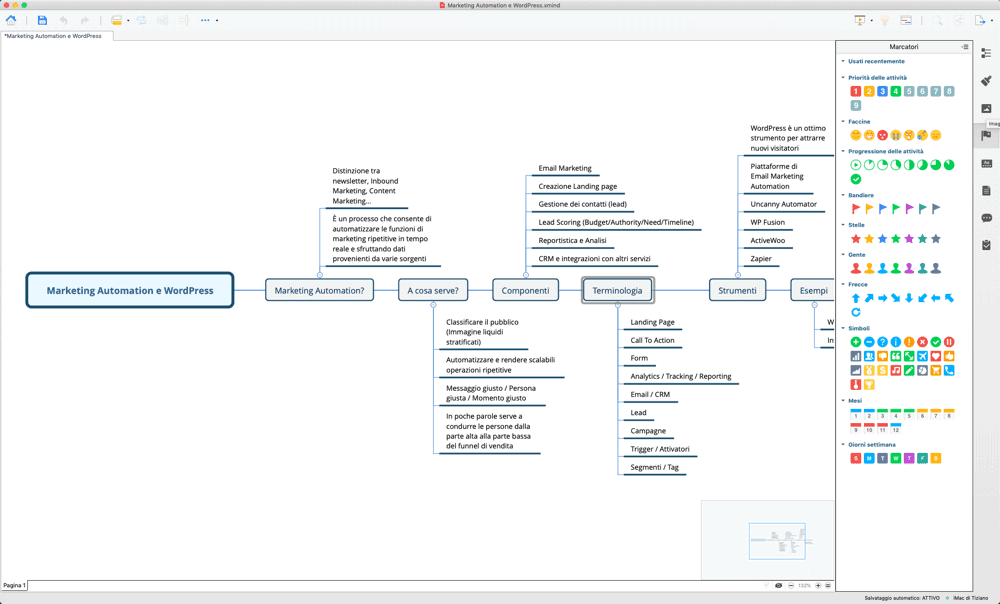Image resolution: width=1000 pixels, height=604 pixels.
Task: Add the blue priority 3 marker
Action: click(883, 91)
